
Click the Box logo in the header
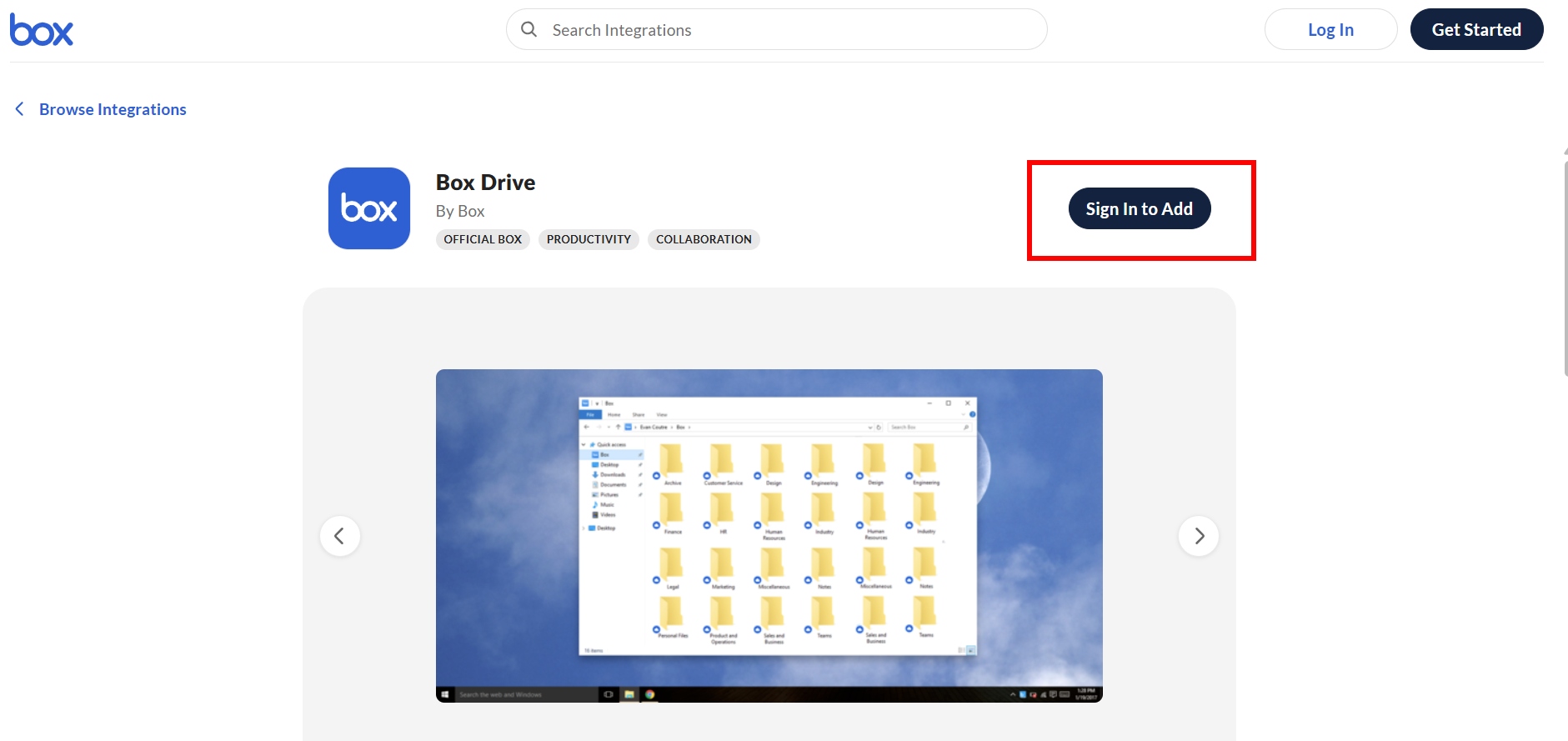pos(42,30)
